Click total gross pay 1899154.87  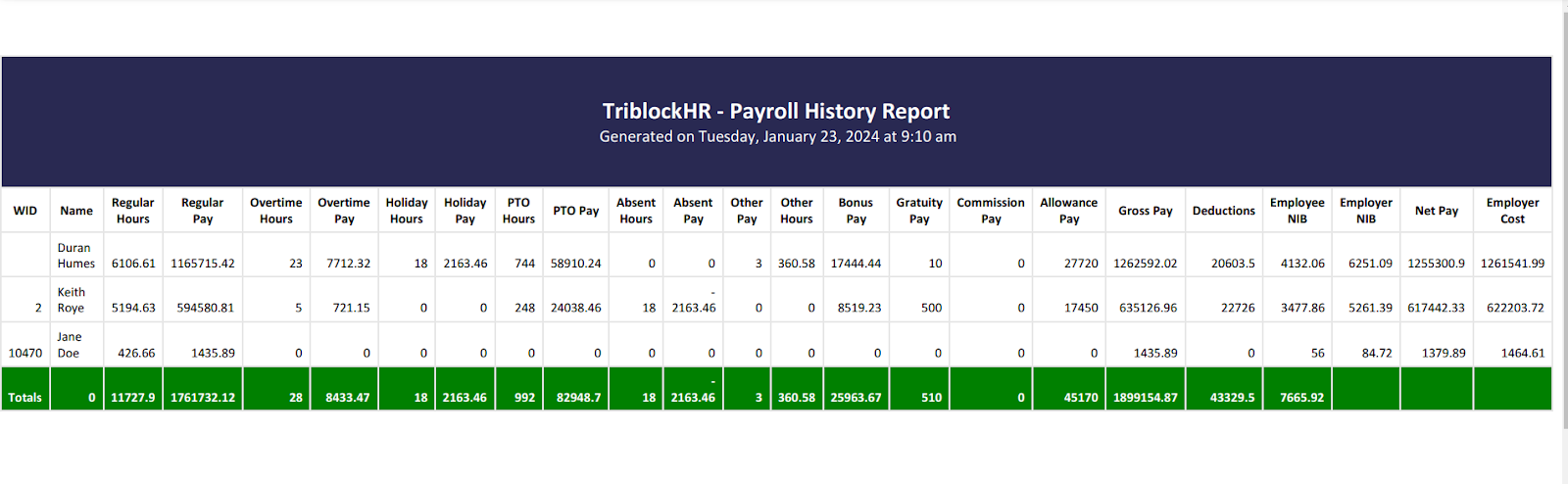1146,398
